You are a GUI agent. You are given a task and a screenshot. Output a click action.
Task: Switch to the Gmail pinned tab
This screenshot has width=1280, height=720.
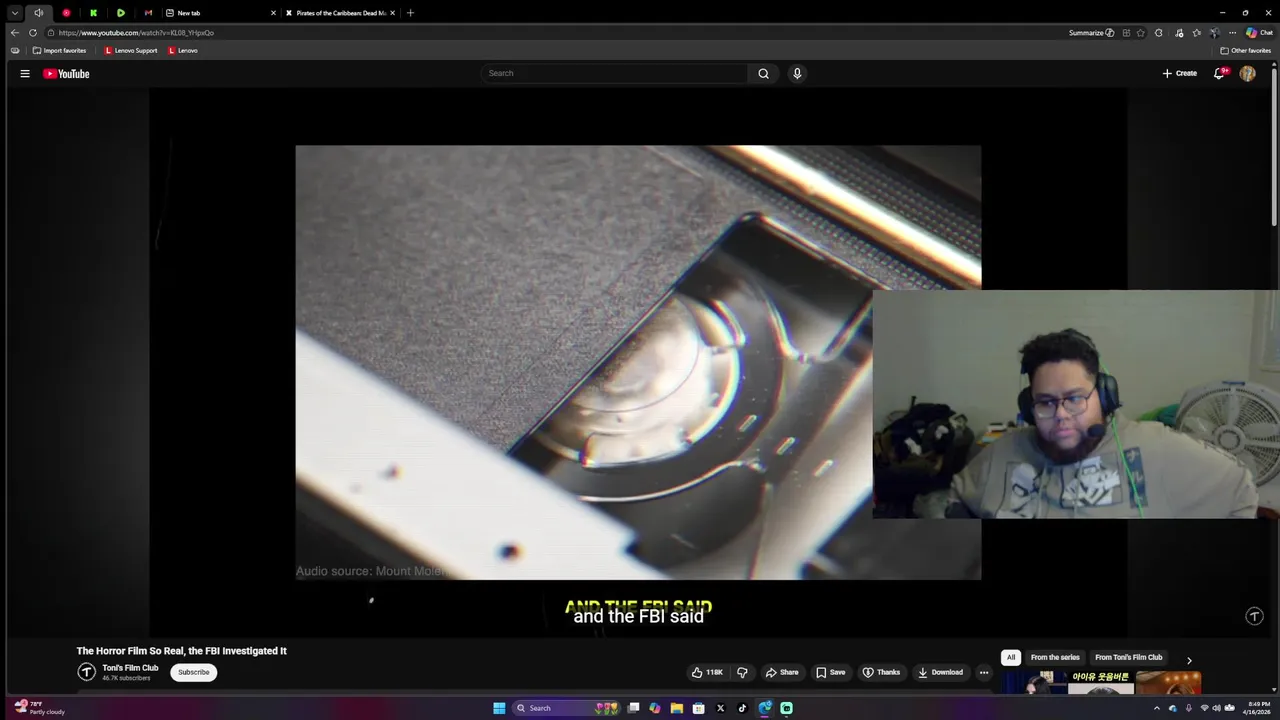pyautogui.click(x=148, y=13)
